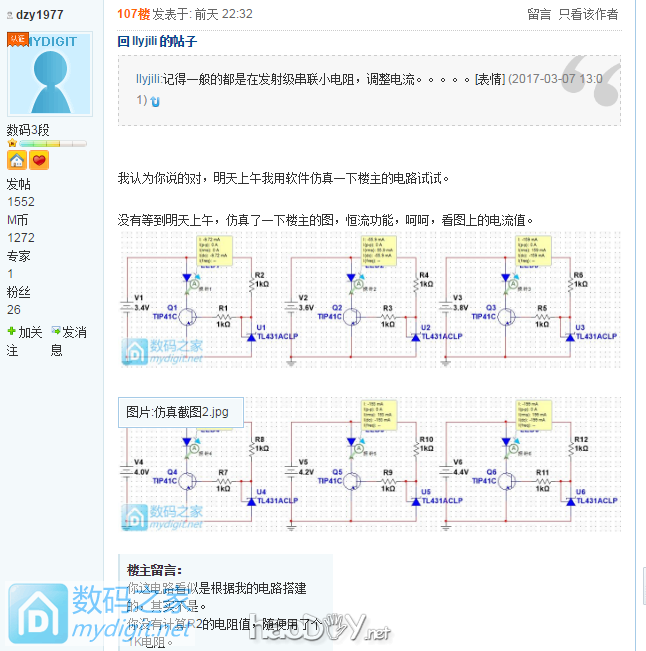646x651 pixels.
Task: Click the orange 认证 verification badge
Action: point(17,38)
